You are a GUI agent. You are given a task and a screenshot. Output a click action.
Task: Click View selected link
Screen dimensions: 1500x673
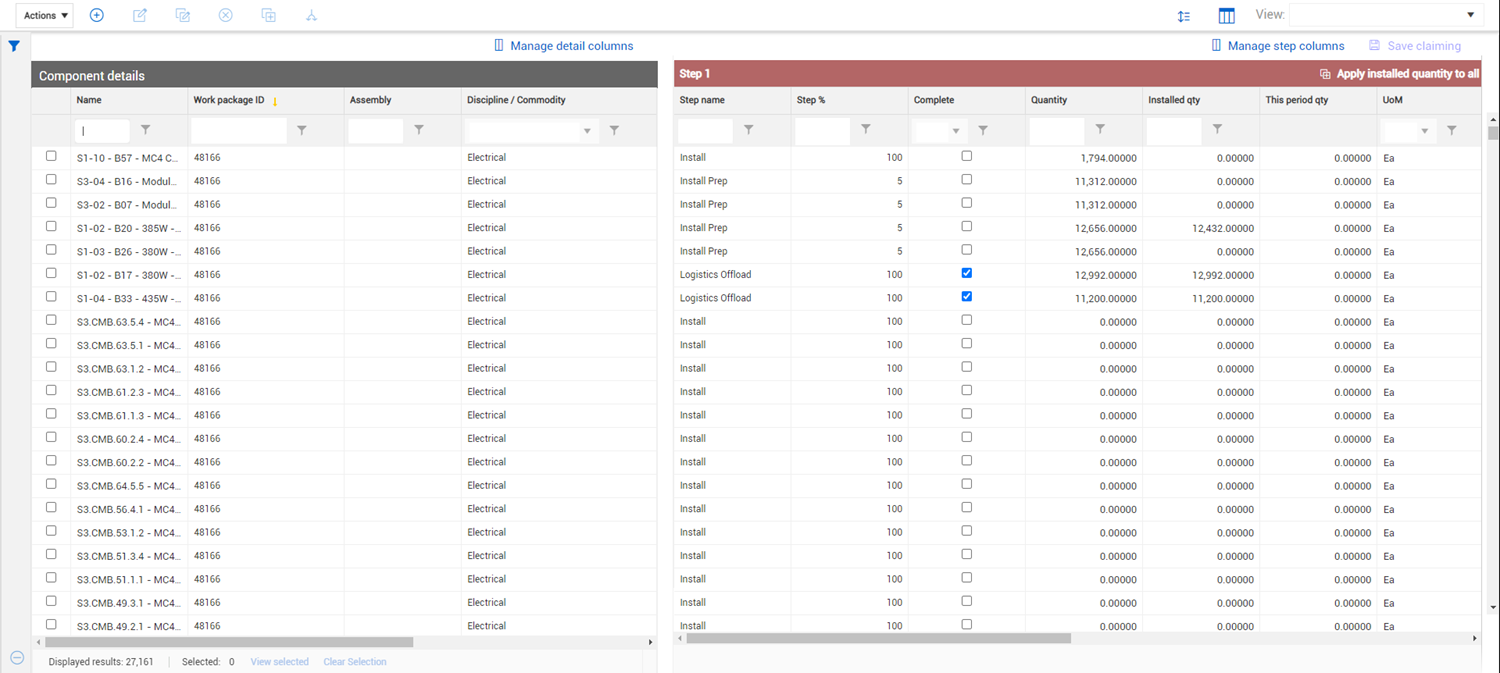coord(279,662)
